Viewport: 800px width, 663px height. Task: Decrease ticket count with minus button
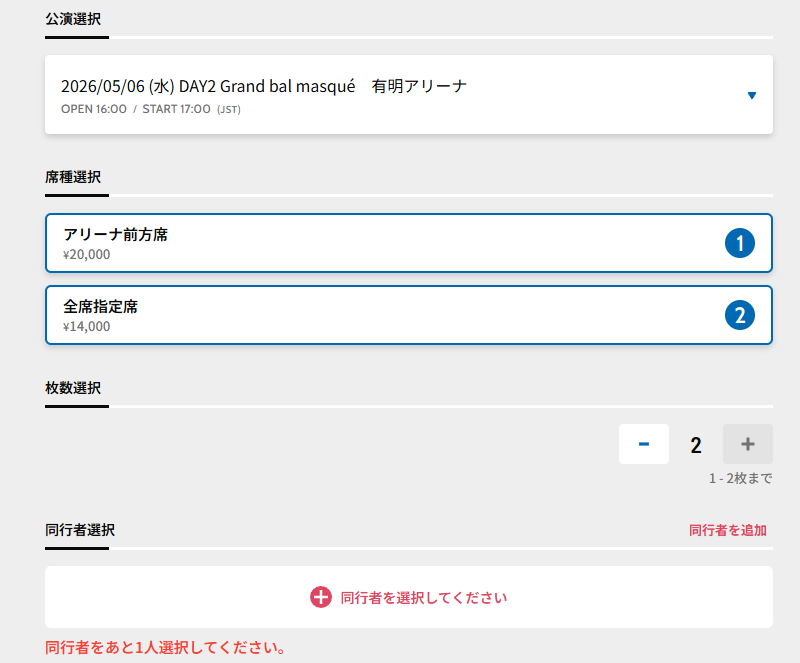pyautogui.click(x=644, y=444)
